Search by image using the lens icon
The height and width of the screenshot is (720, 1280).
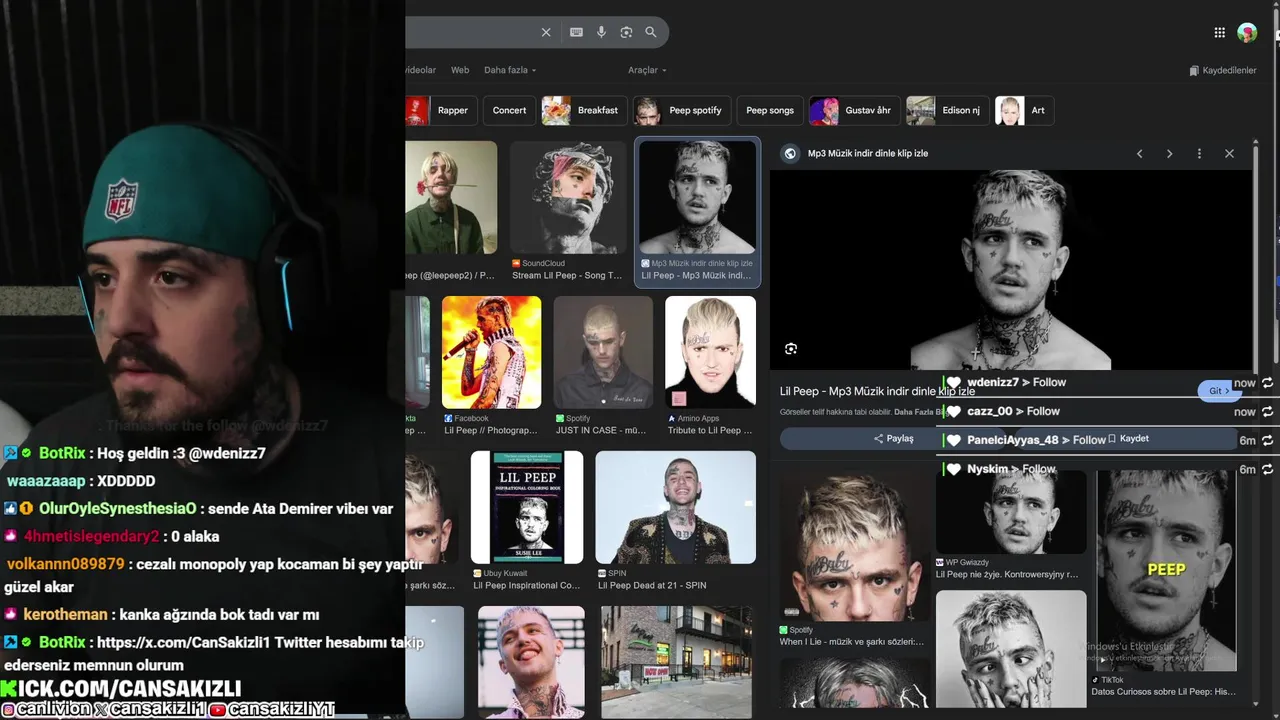pyautogui.click(x=626, y=32)
